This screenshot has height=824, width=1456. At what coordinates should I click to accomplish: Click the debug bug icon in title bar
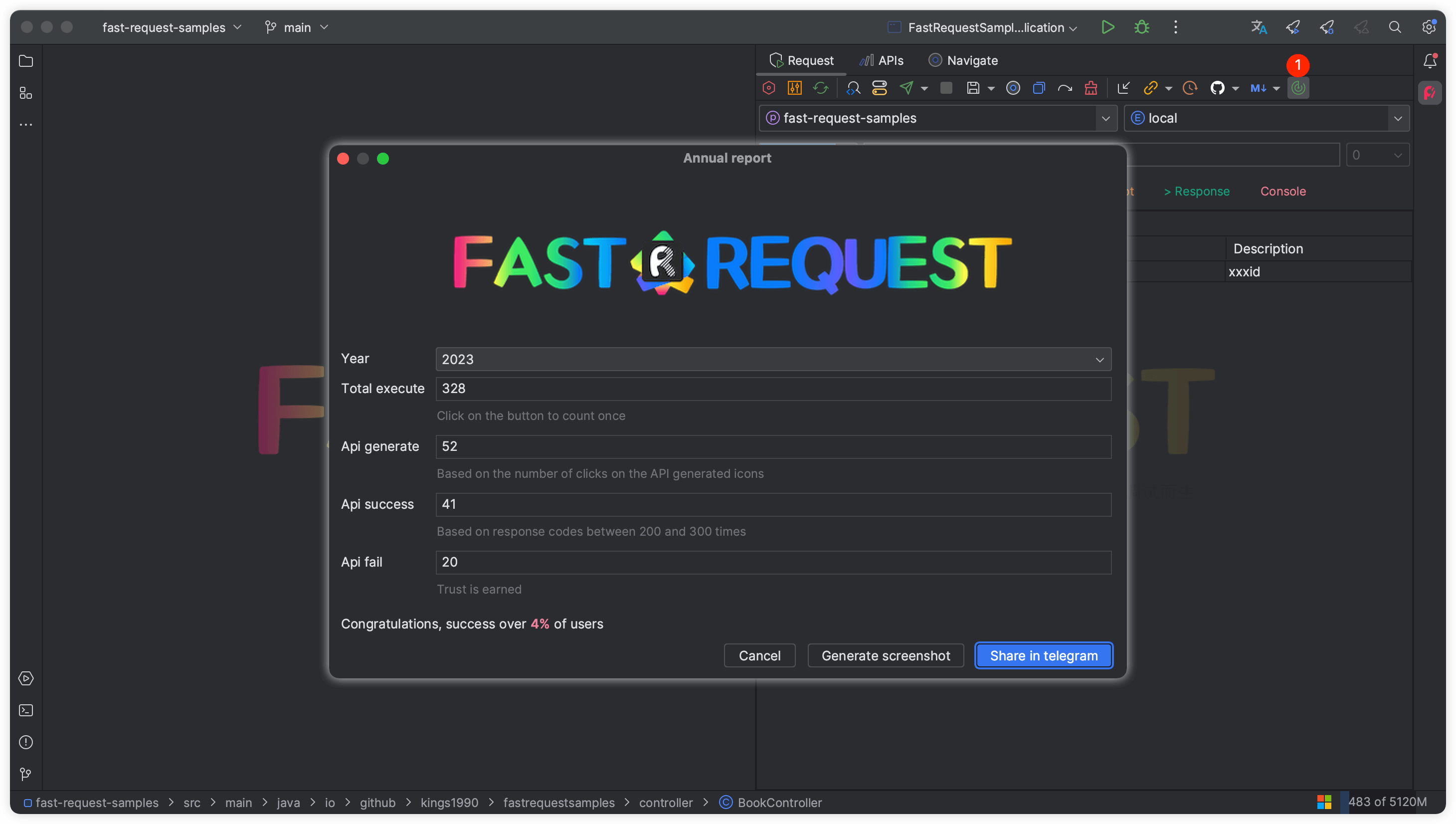coord(1141,27)
